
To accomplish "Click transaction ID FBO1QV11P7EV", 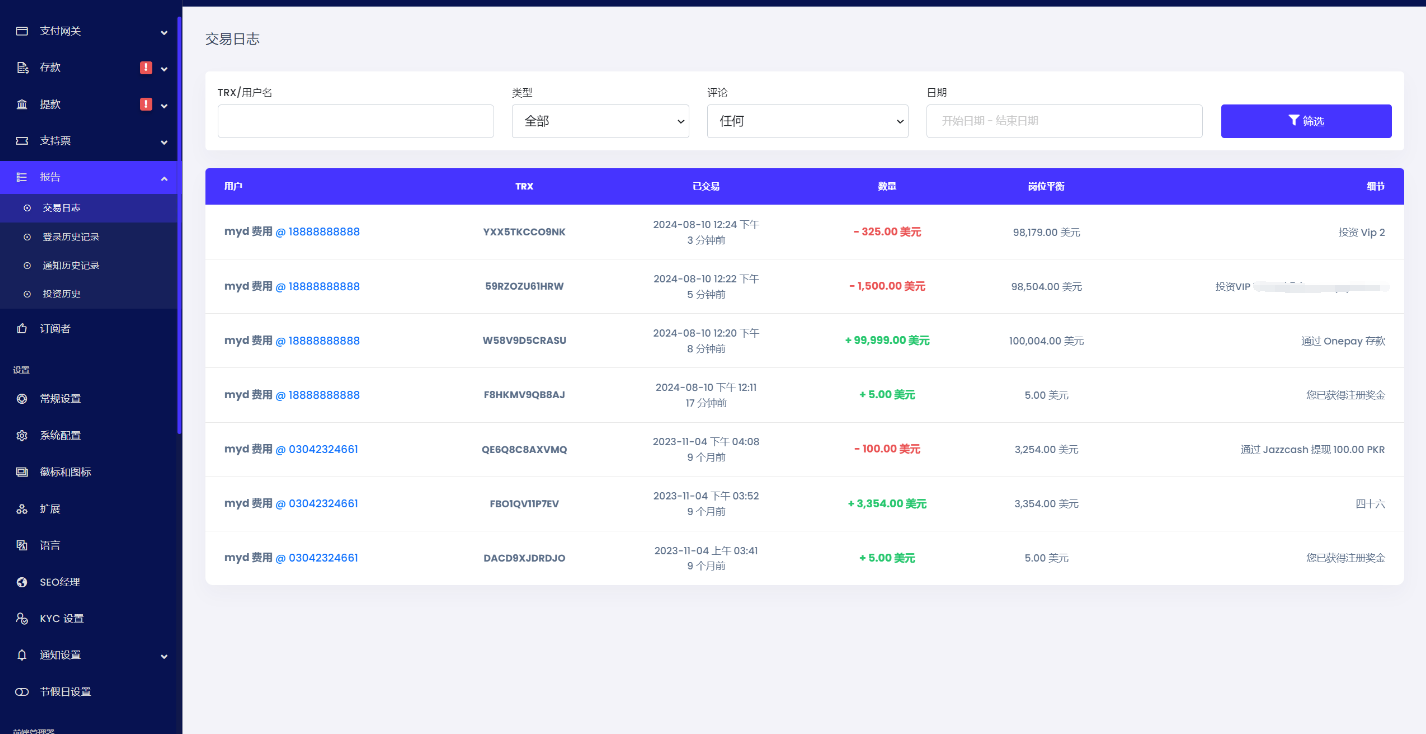I will click(524, 504).
